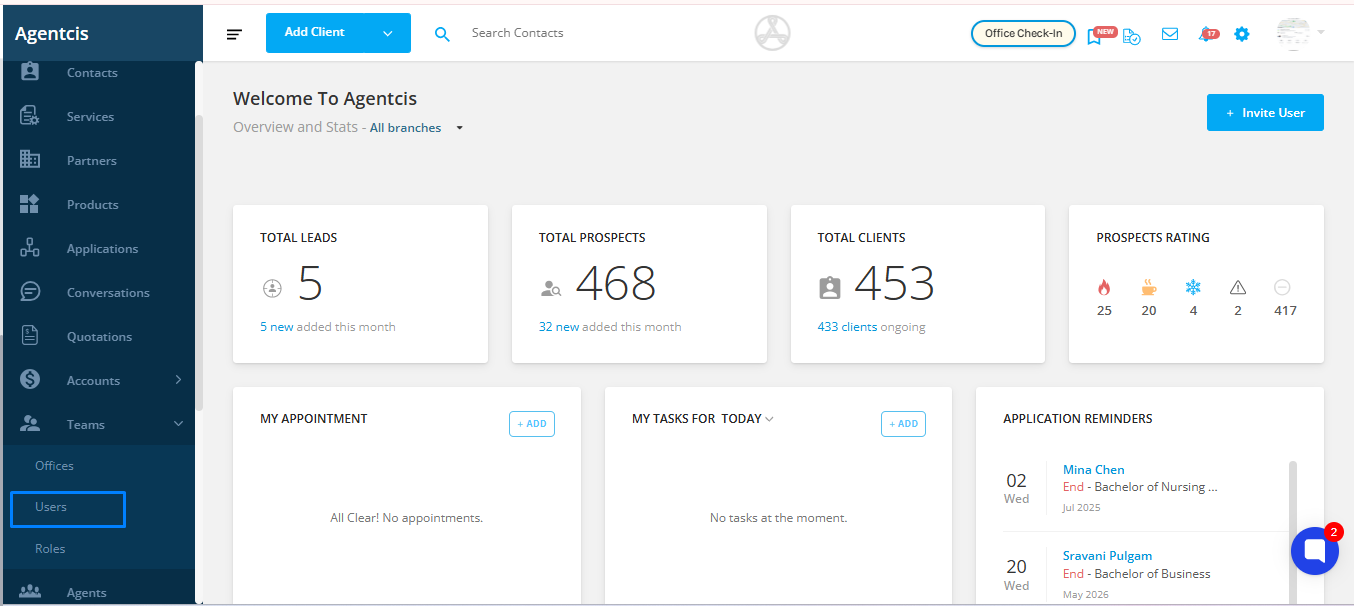Click the Products sidebar icon
Viewport: 1354px width, 606px height.
29,204
